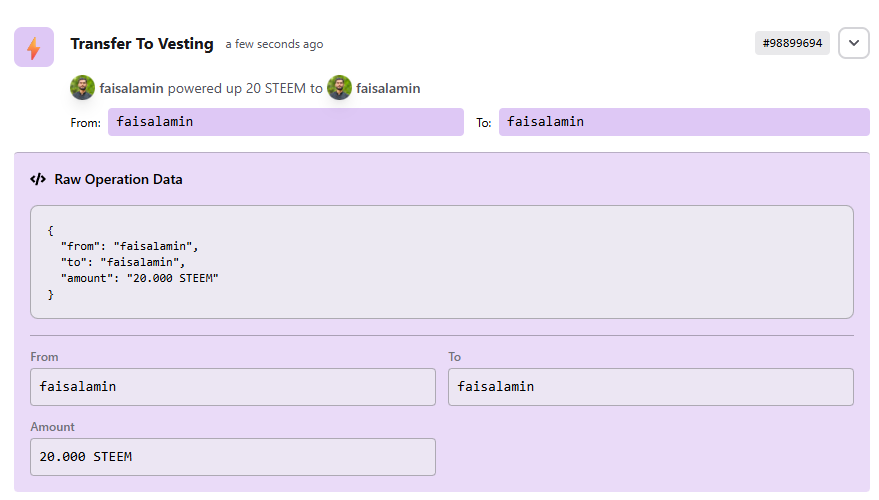Click the 'powered up 20 STEEM to' text
879x500 pixels.
(x=245, y=89)
